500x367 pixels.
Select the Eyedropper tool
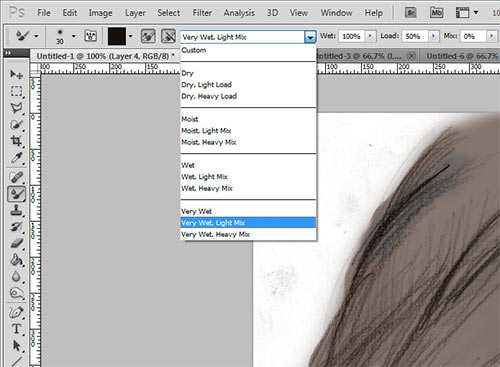(x=16, y=158)
